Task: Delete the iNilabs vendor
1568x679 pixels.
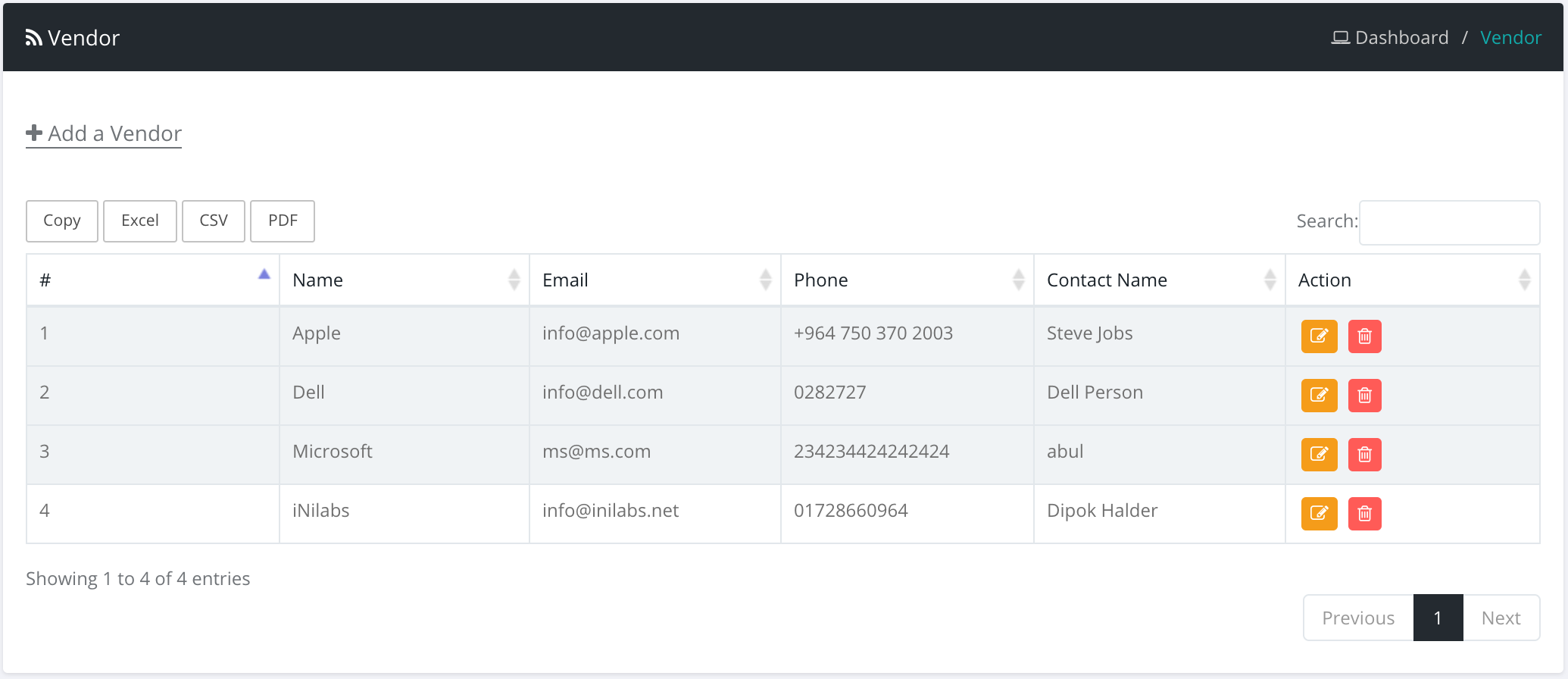Action: coord(1364,514)
